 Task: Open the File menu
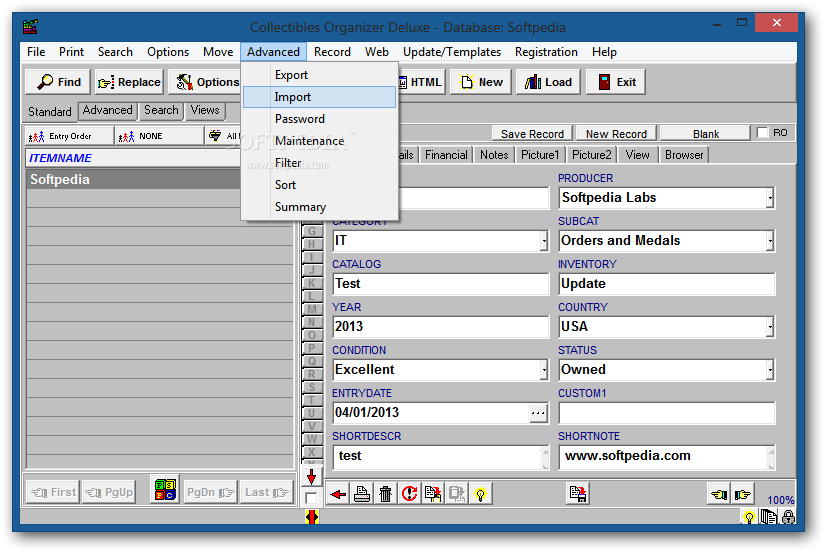[x=36, y=52]
